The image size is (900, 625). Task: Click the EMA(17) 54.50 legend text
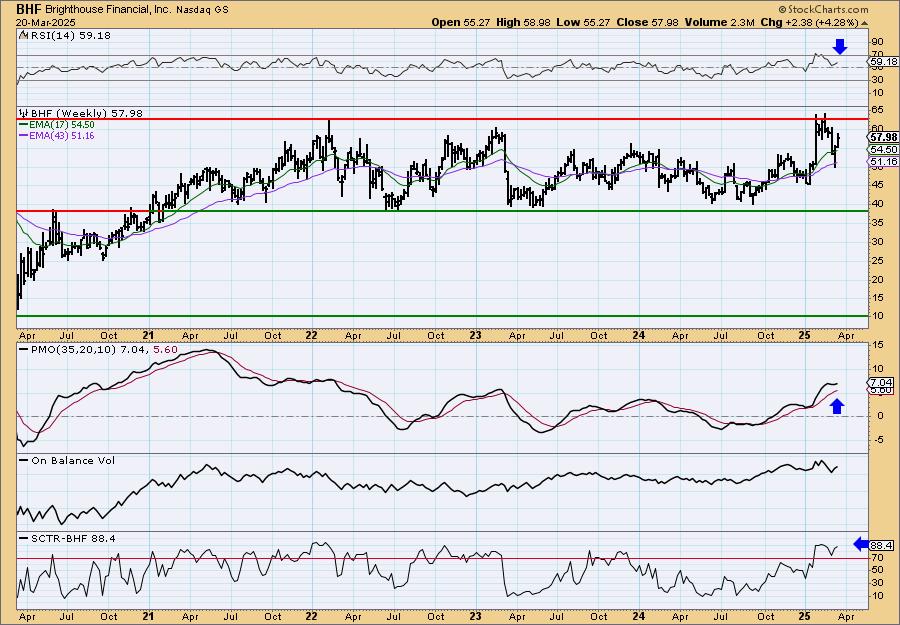[x=62, y=125]
